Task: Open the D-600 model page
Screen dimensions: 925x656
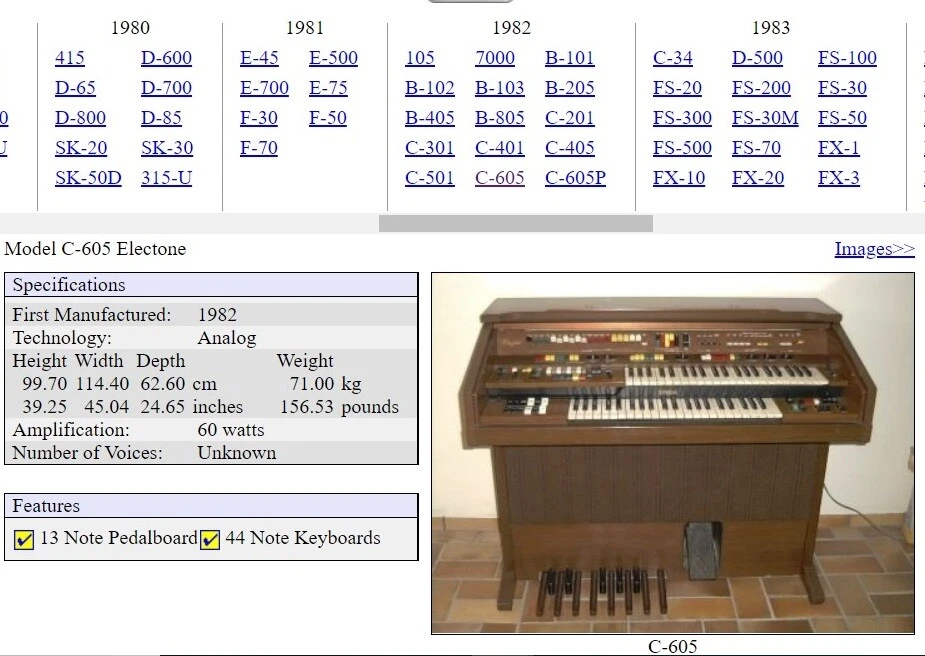Action: 166,58
